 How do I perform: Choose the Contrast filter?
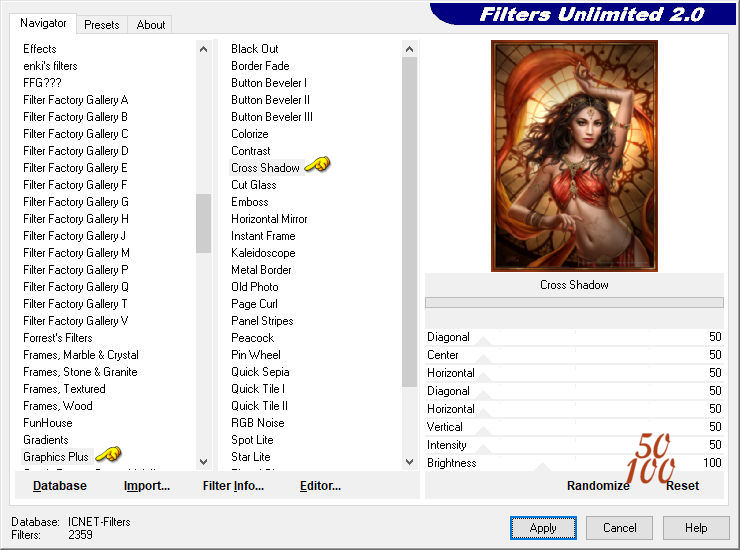[x=251, y=151]
